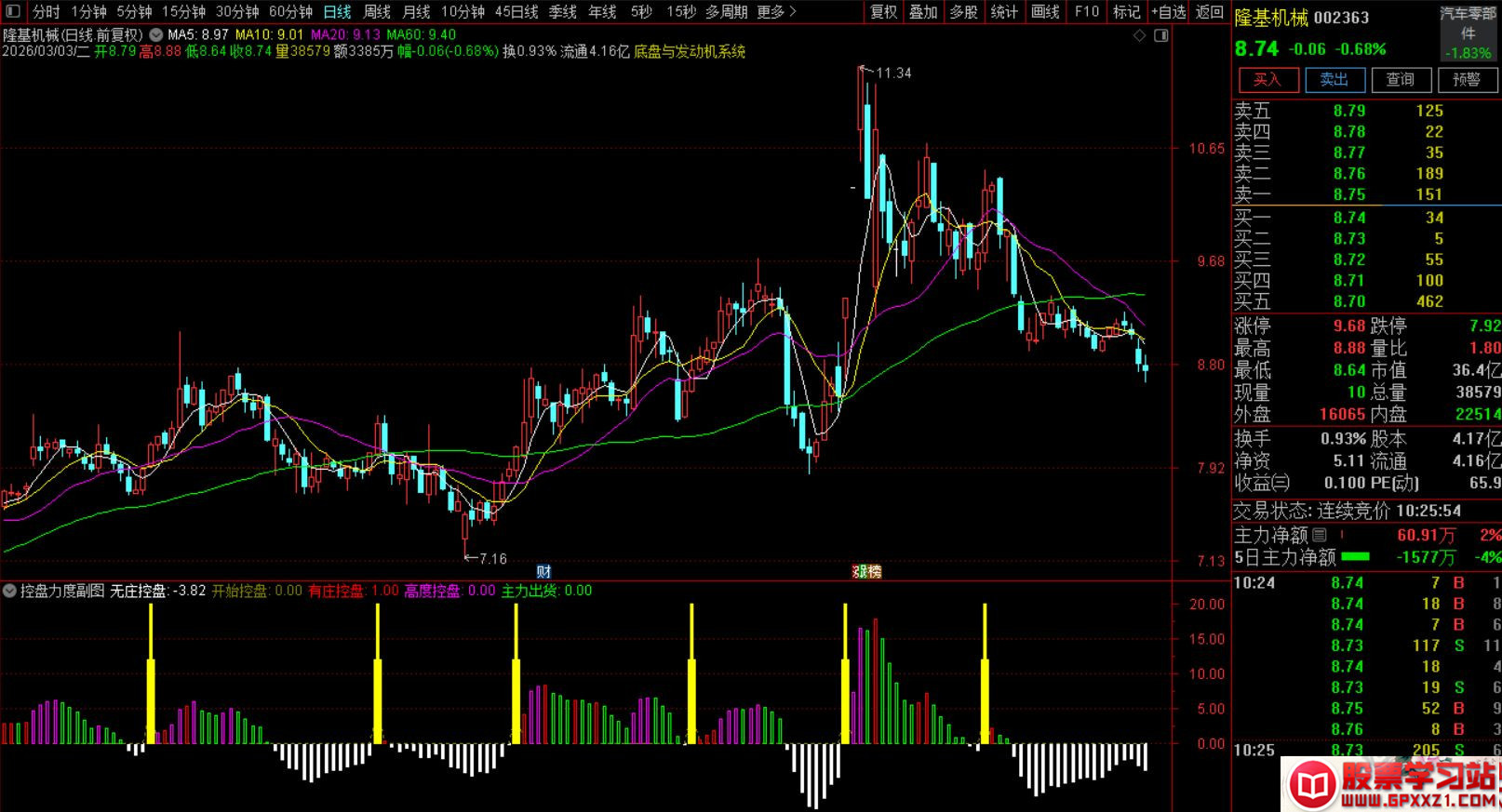Image resolution: width=1502 pixels, height=812 pixels.
Task: Switch to the 周线 weekly period
Action: tap(377, 11)
